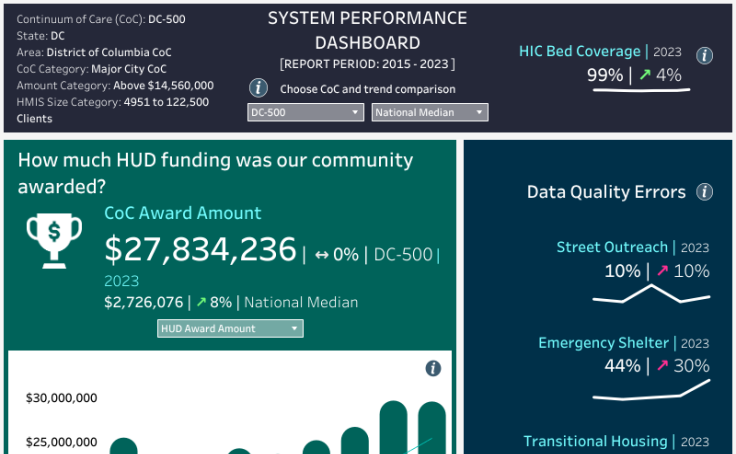Viewport: 736px width, 454px height.
Task: Open the National Median comparison dropdown
Action: [430, 113]
